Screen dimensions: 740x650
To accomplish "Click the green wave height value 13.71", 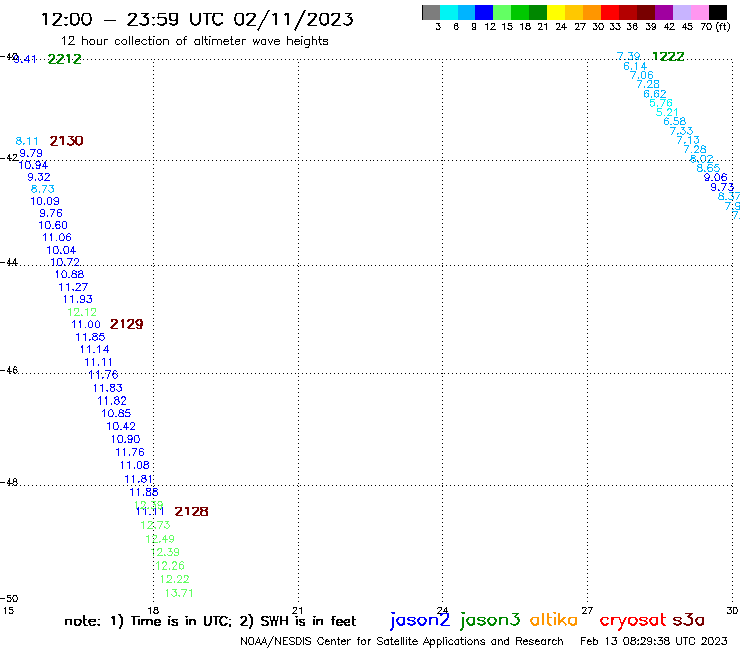I will (179, 593).
